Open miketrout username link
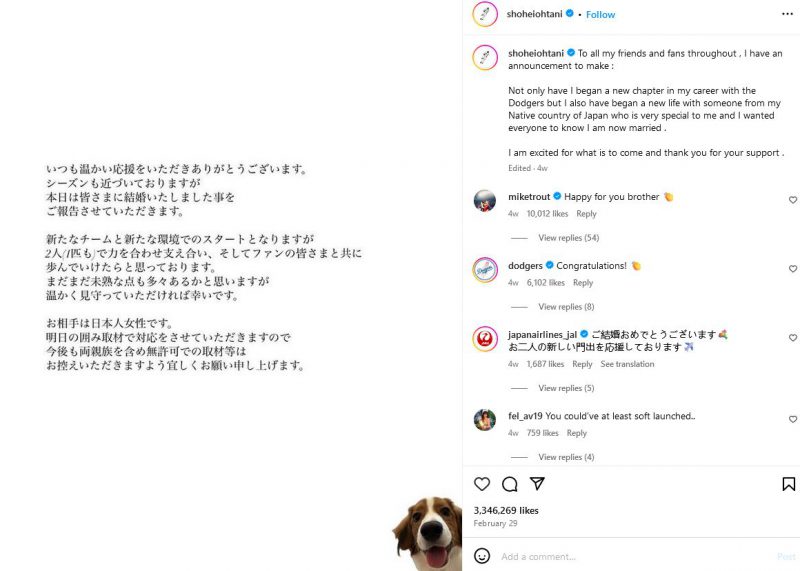 [529, 197]
